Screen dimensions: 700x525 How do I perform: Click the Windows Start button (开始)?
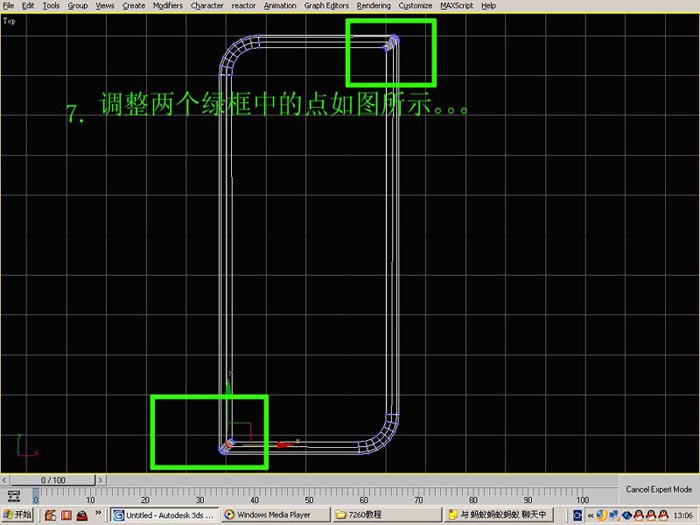[x=17, y=515]
